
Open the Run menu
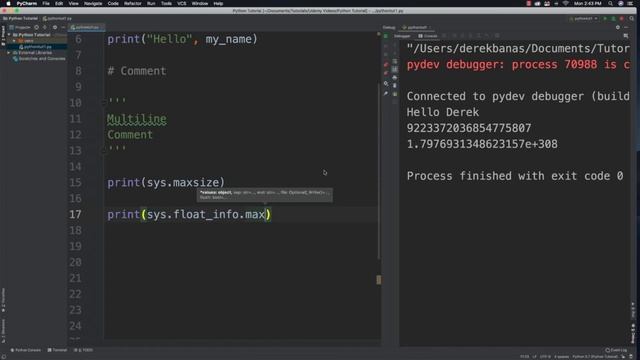click(151, 3)
